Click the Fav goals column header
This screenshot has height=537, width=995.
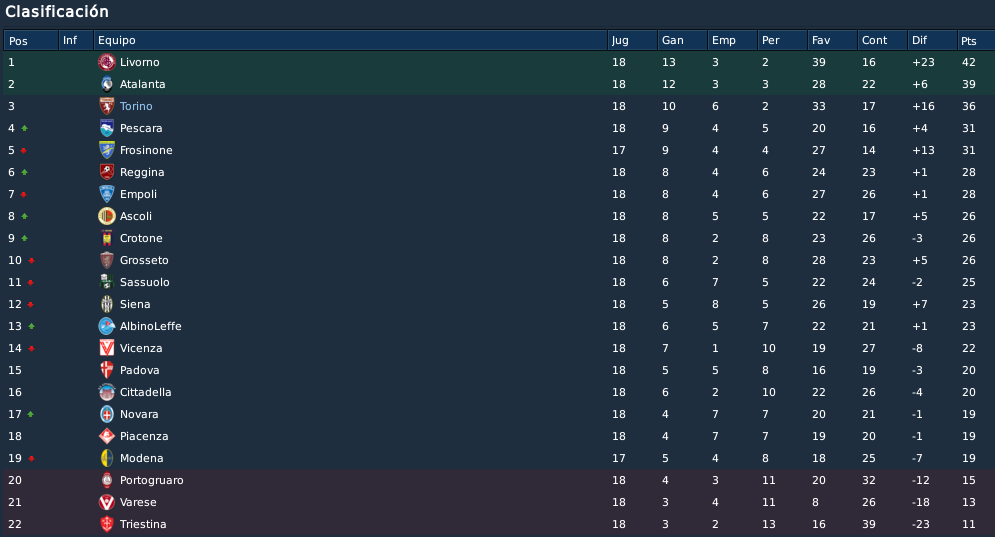coord(832,40)
